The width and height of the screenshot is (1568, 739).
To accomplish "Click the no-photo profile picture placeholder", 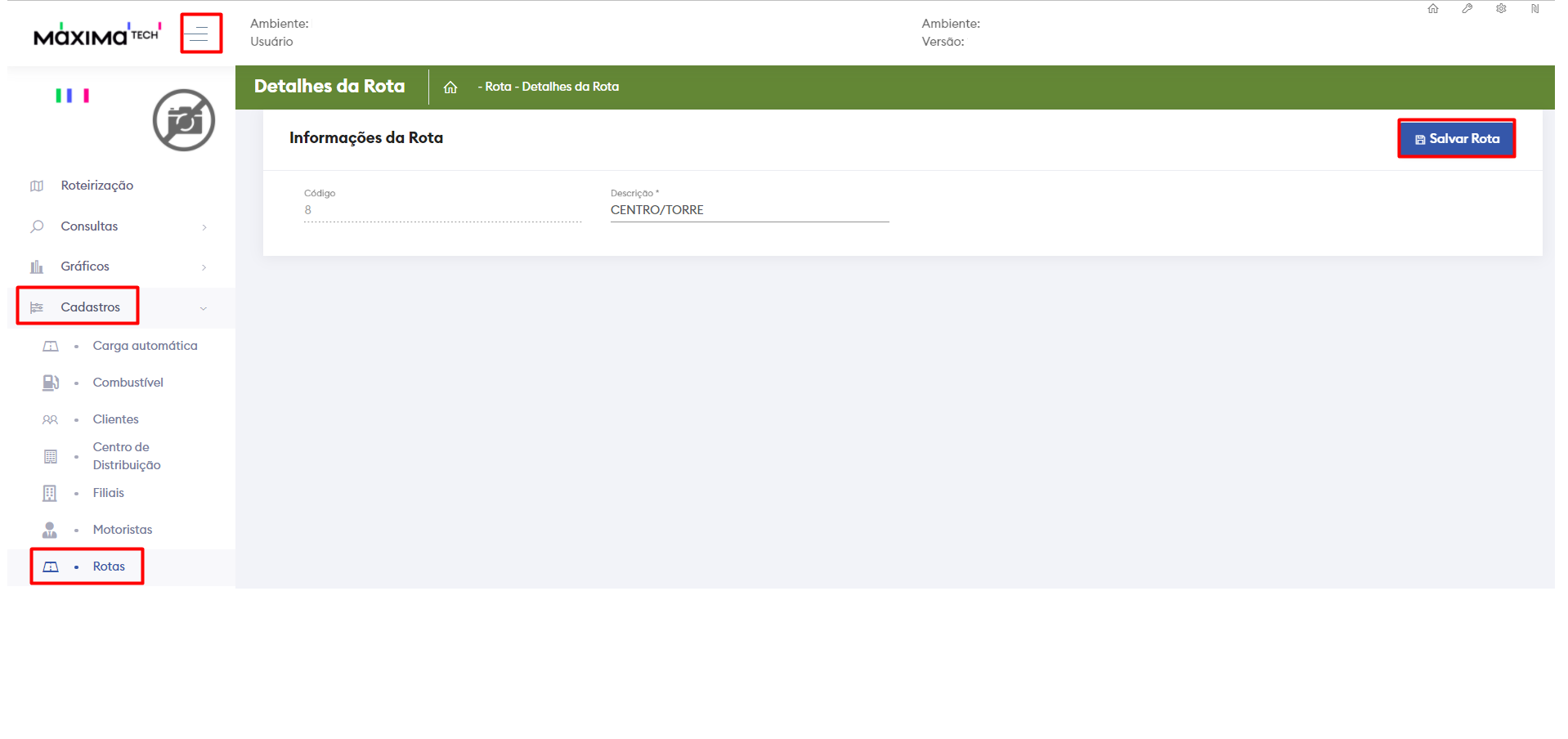I will 184,120.
